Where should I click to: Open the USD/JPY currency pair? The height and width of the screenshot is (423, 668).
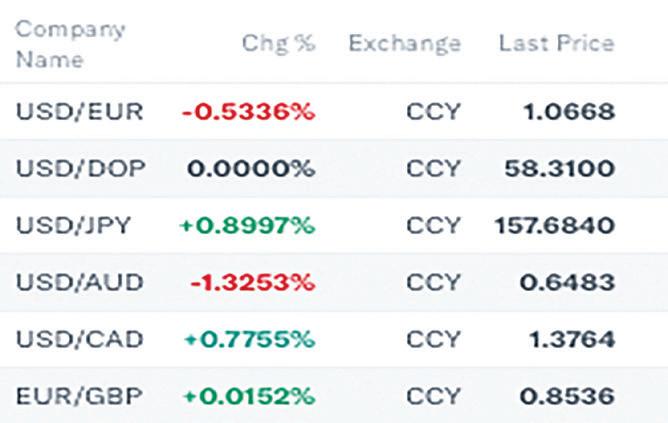[73, 225]
